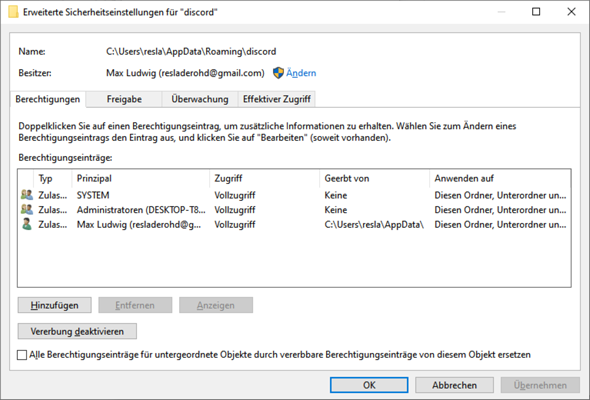Click Vollzugriff in the SYSTEM row
Viewport: 590px width, 400px height.
coord(235,195)
